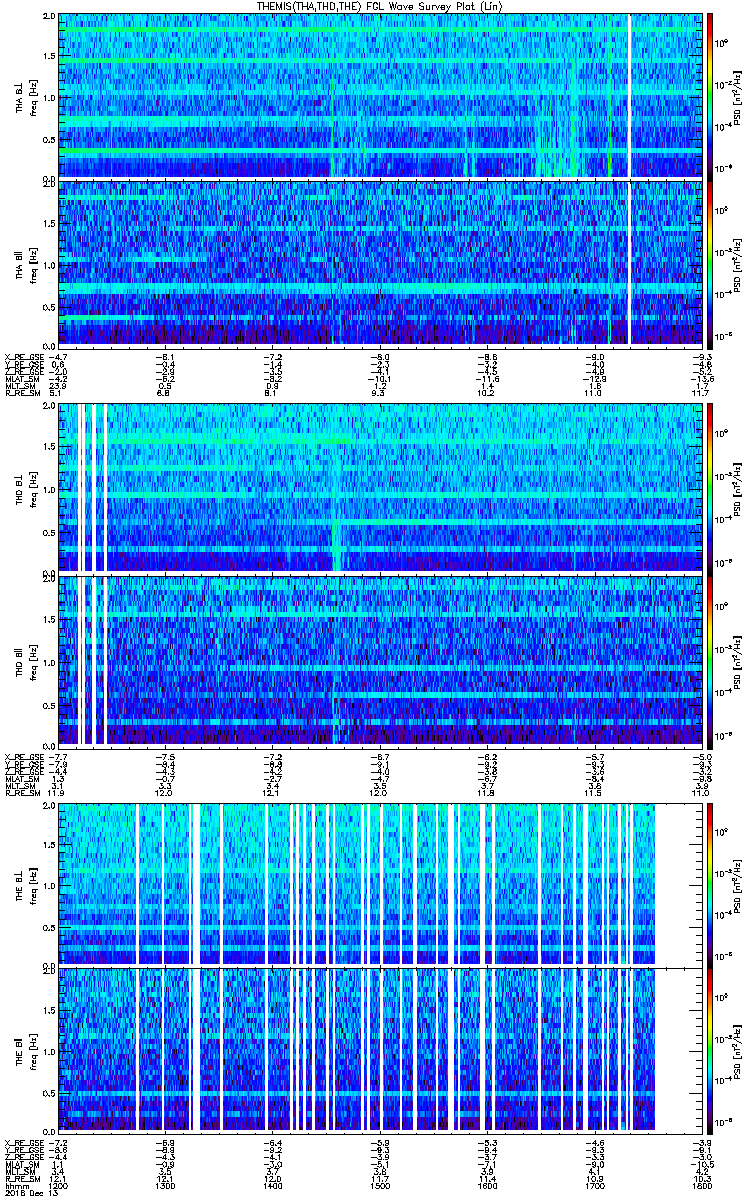Click the 'MLAT_SM' label under the THE panels

point(21,1164)
